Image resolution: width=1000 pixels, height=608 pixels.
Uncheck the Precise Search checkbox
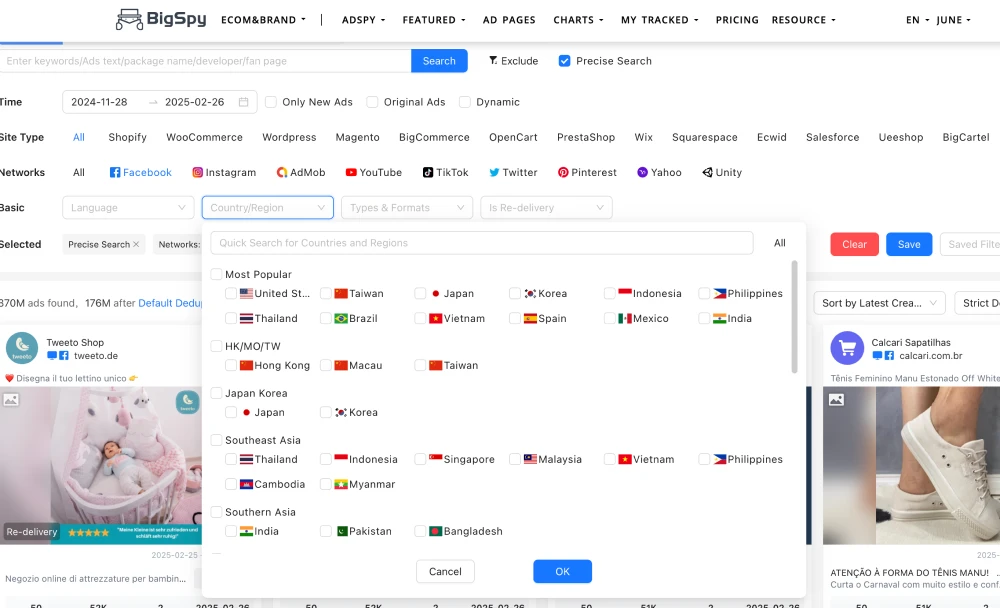565,61
